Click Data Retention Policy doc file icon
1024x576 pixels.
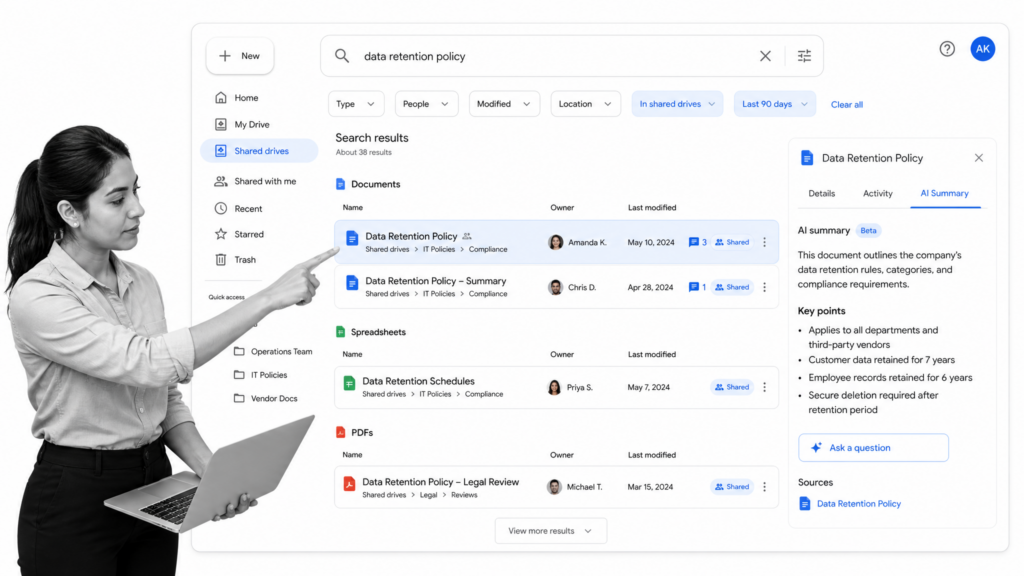click(x=352, y=238)
